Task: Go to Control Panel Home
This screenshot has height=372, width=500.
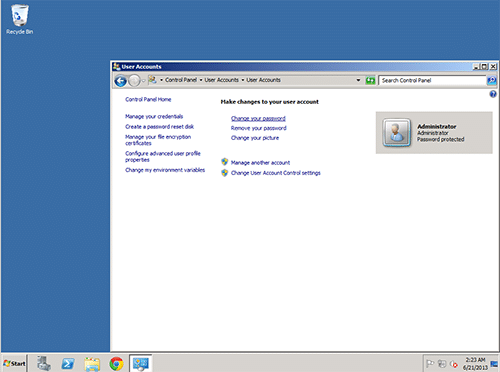Action: [x=148, y=99]
